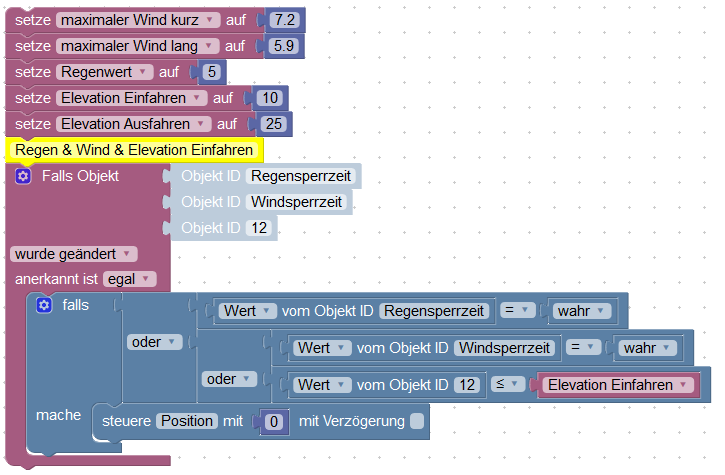Select trigger Objekt ID 12 field
The image size is (725, 475).
tap(259, 228)
